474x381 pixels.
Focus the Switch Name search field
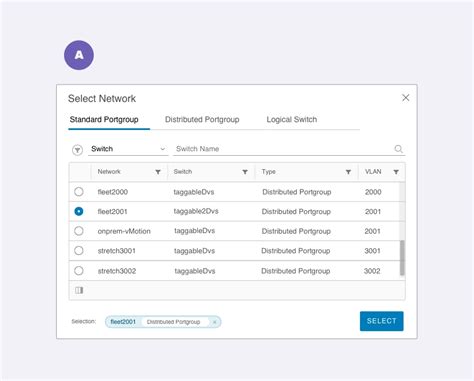pos(283,149)
